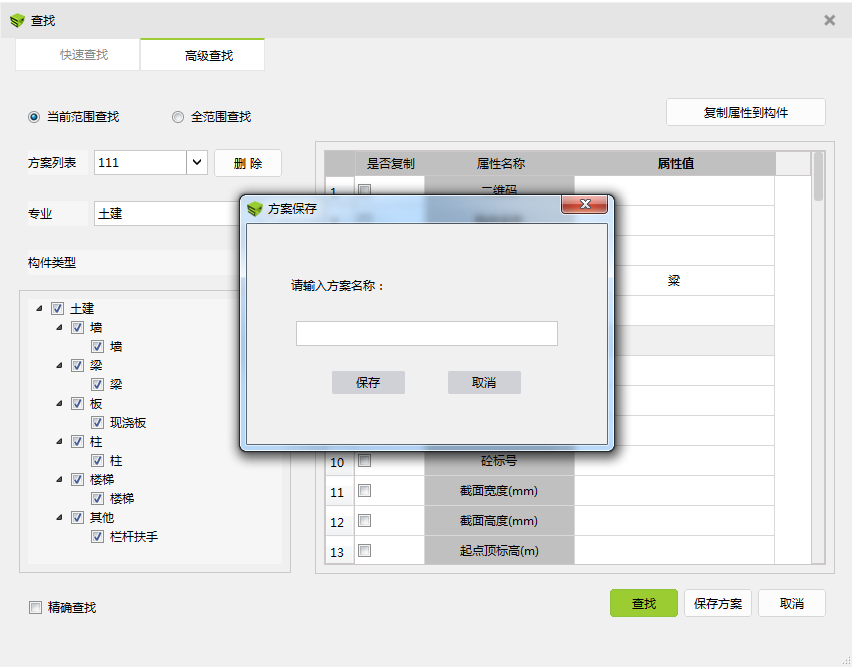
Task: Collapse the 其他 parent node
Action: coord(59,517)
